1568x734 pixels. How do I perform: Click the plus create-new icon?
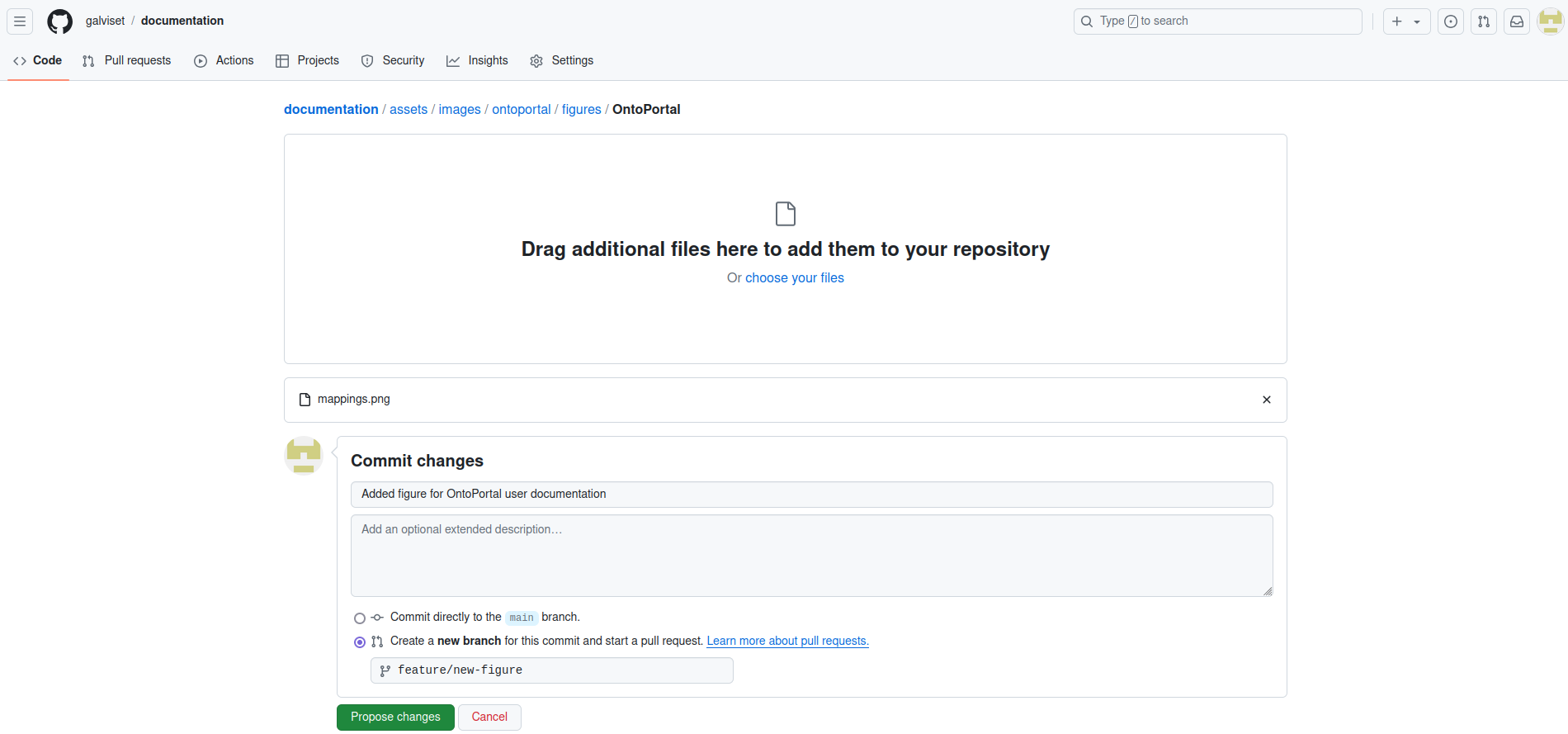tap(1397, 21)
